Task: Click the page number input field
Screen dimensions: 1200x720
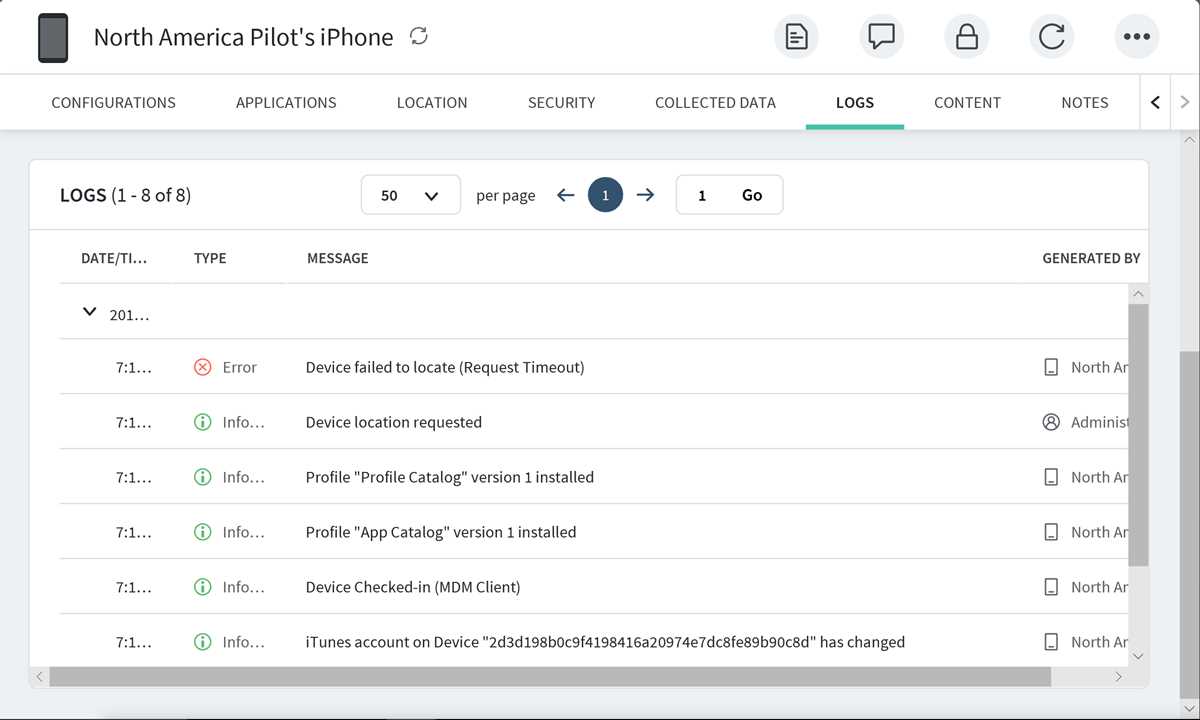Action: click(x=702, y=195)
